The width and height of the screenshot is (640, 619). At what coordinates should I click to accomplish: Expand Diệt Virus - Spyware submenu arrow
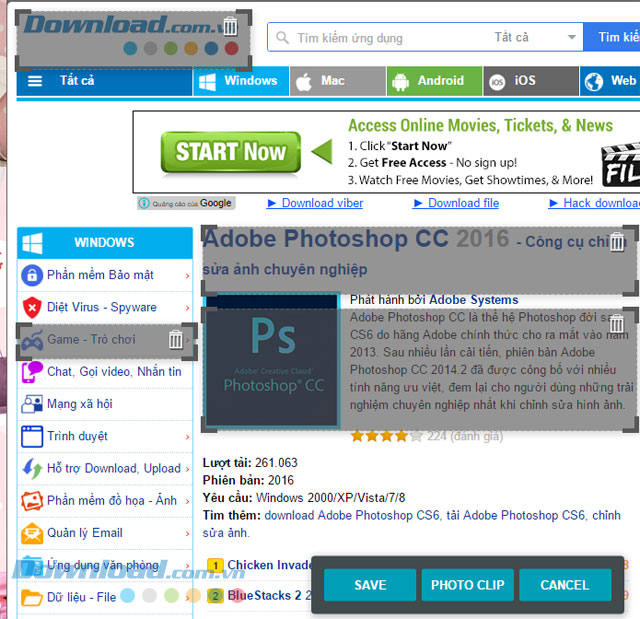tap(187, 308)
